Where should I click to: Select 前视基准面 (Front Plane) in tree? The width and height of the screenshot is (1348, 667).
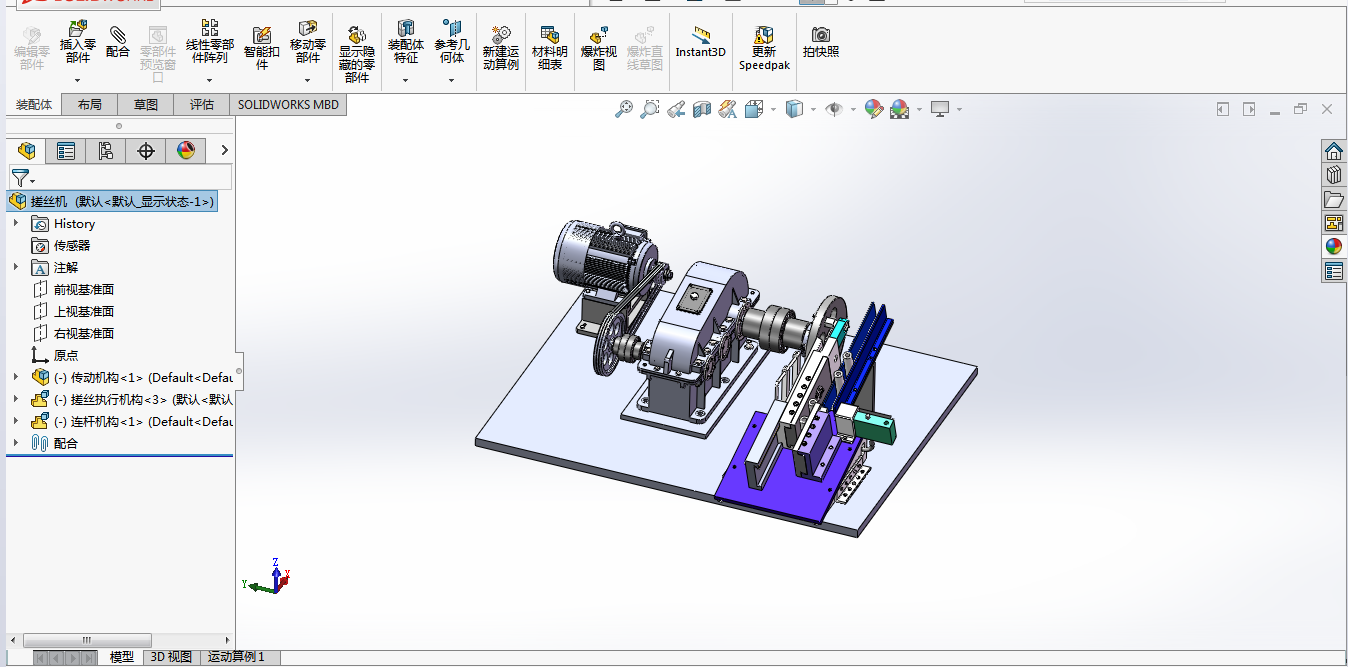[x=84, y=289]
